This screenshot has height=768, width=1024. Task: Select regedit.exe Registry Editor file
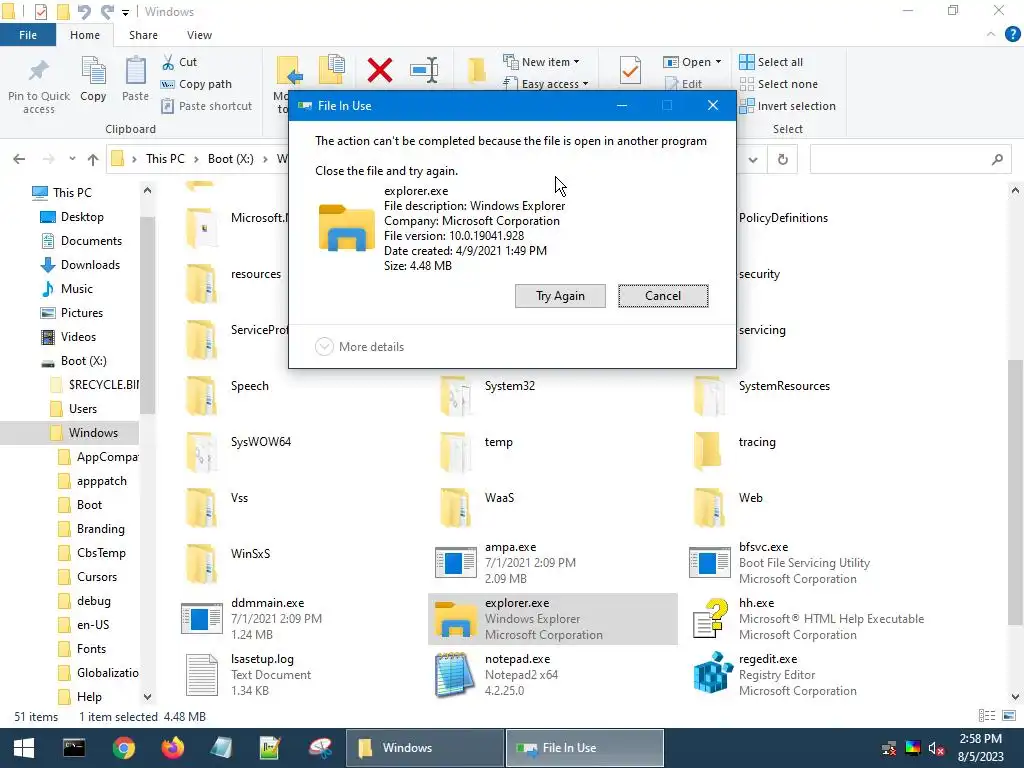808,675
